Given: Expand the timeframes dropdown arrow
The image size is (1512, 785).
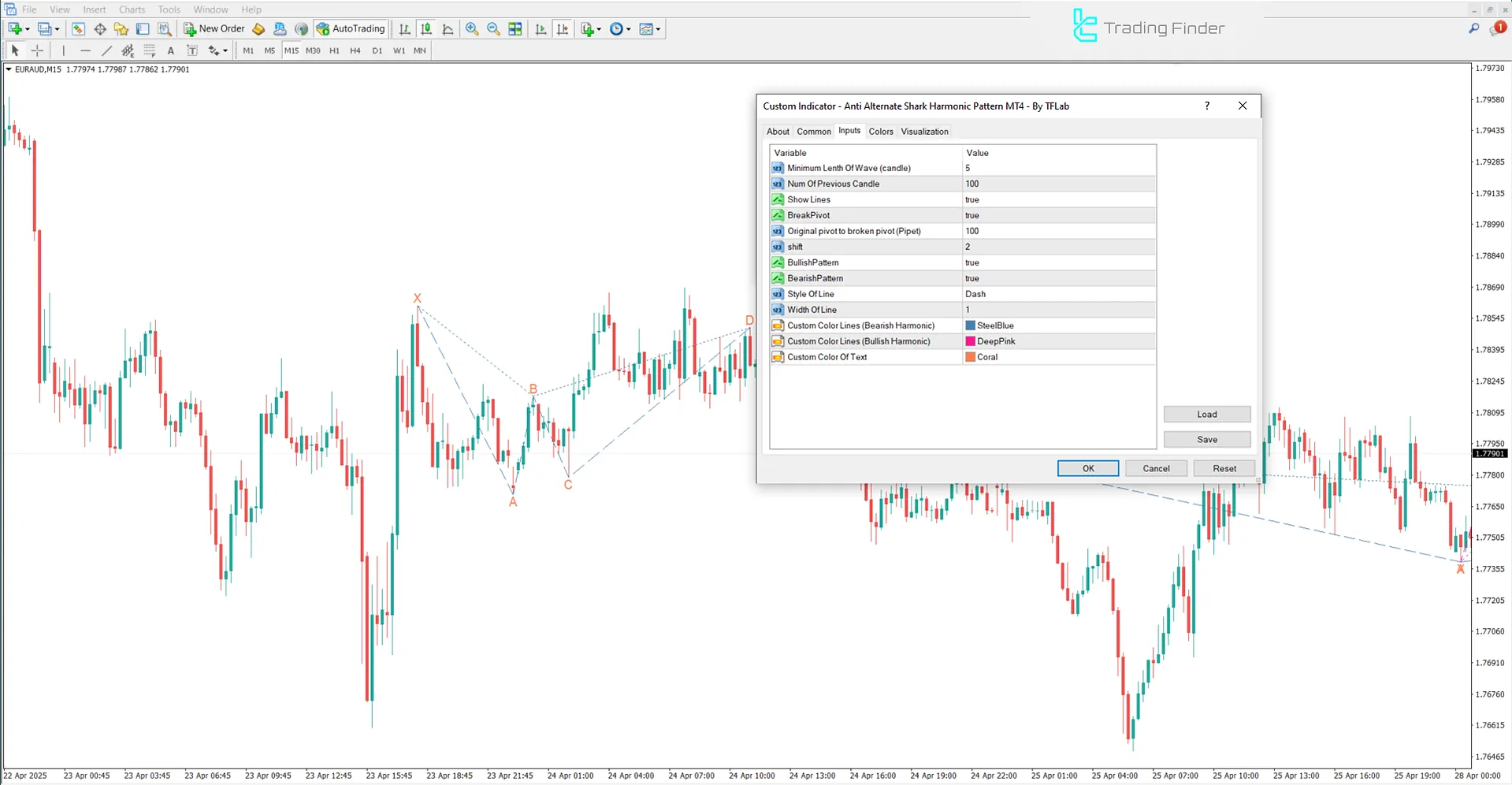Looking at the screenshot, I should (x=628, y=29).
